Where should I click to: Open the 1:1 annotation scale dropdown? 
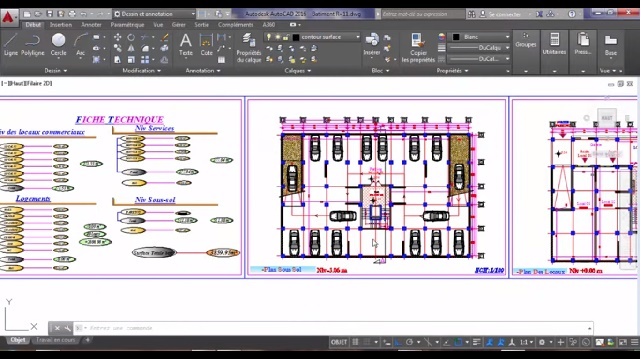pyautogui.click(x=526, y=342)
